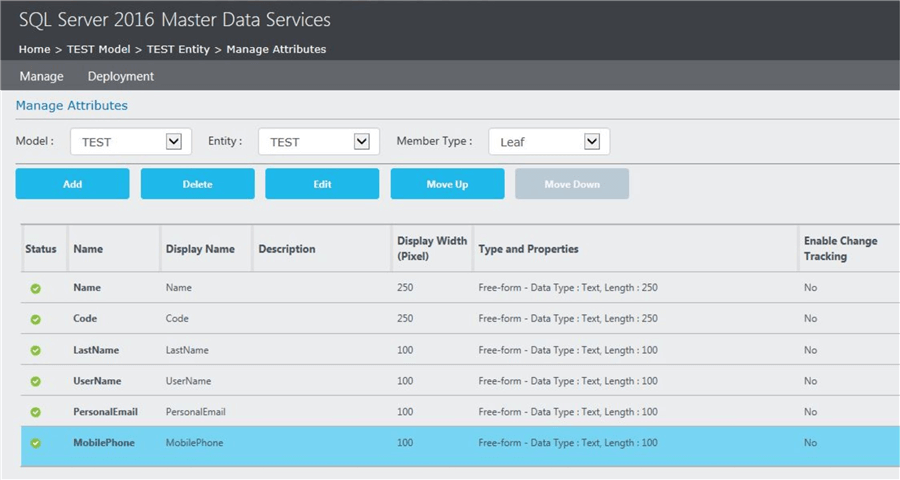Open the Deployment menu
Image resolution: width=900 pixels, height=480 pixels.
pos(121,76)
